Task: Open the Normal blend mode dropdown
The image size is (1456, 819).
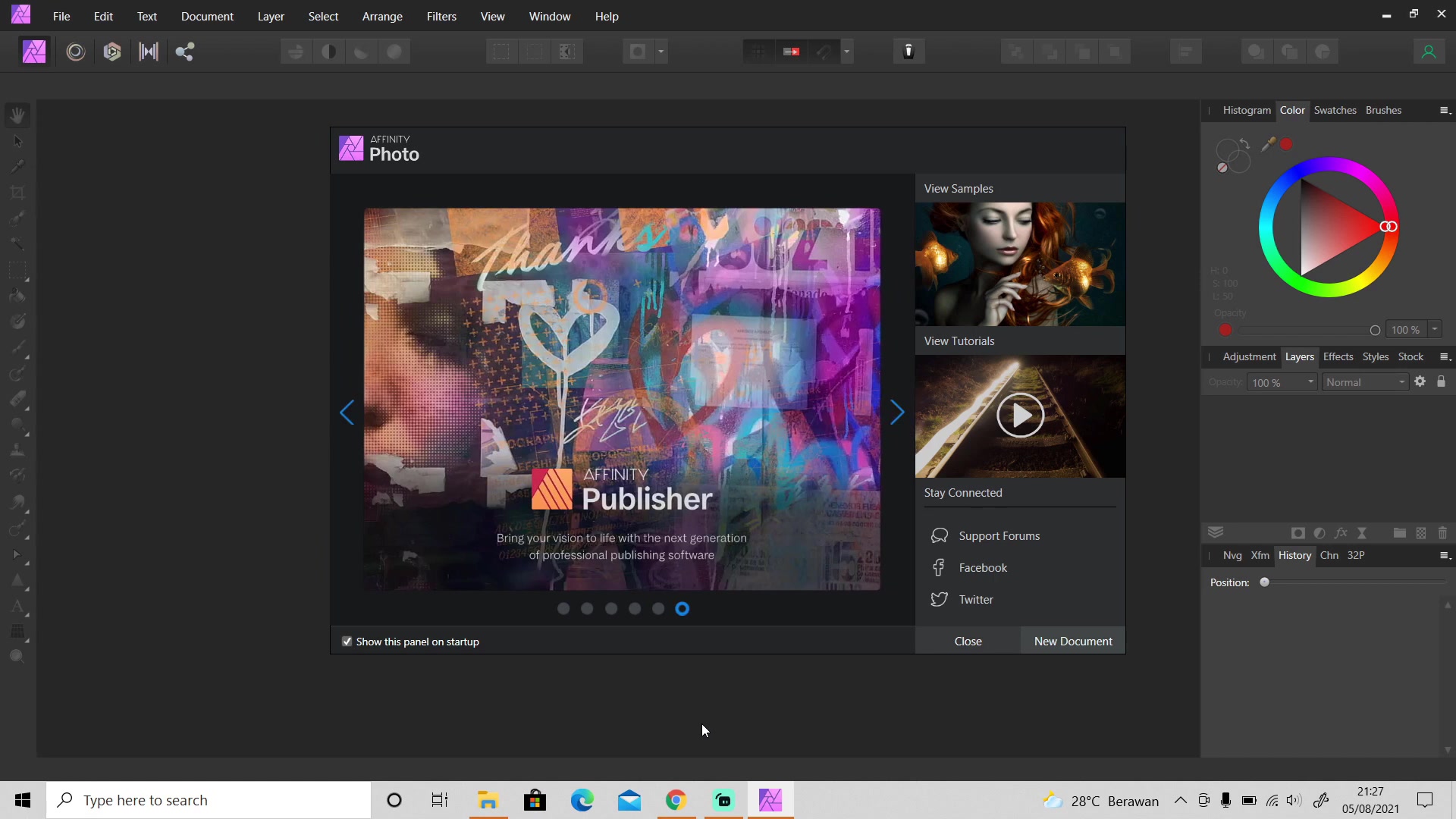Action: pyautogui.click(x=1366, y=382)
